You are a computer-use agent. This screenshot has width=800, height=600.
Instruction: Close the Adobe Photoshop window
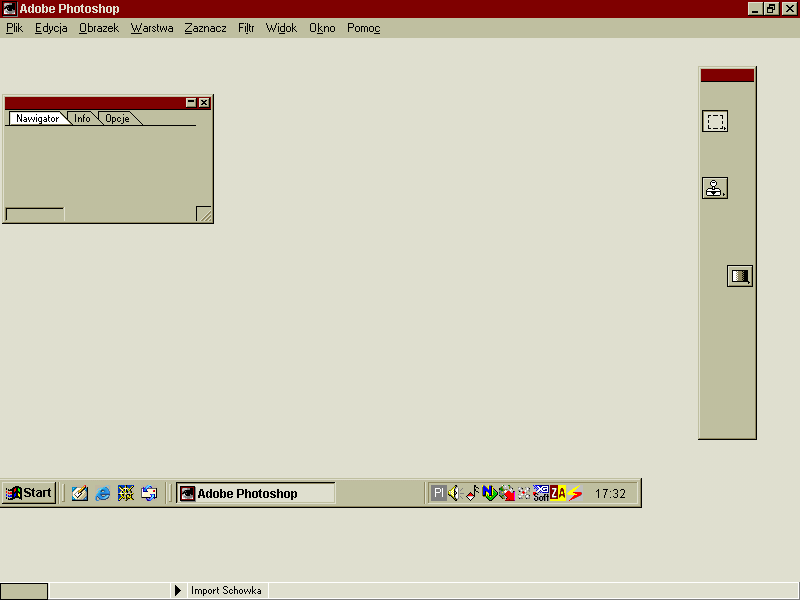pos(789,9)
